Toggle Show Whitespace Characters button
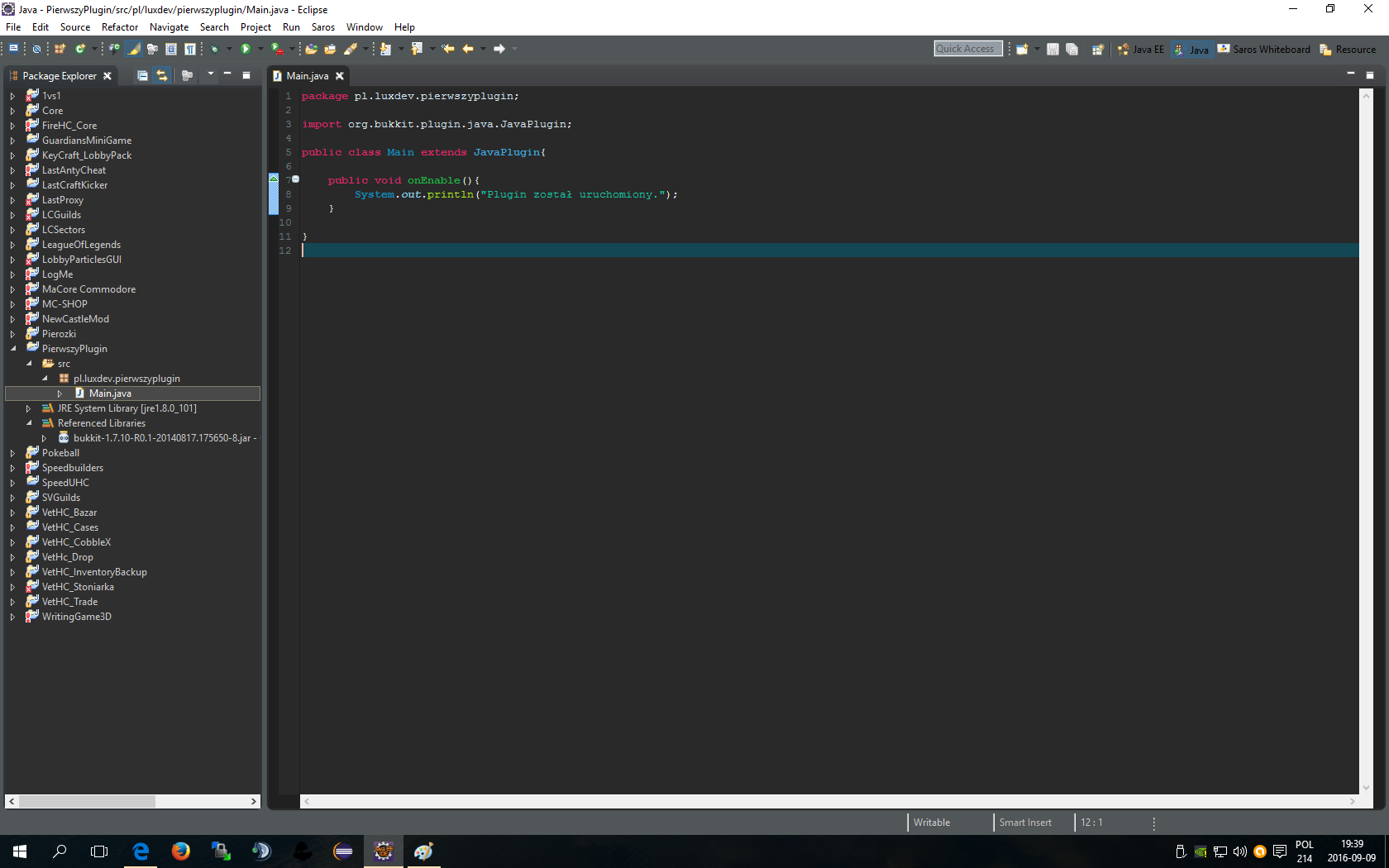The width and height of the screenshot is (1389, 868). [x=190, y=50]
